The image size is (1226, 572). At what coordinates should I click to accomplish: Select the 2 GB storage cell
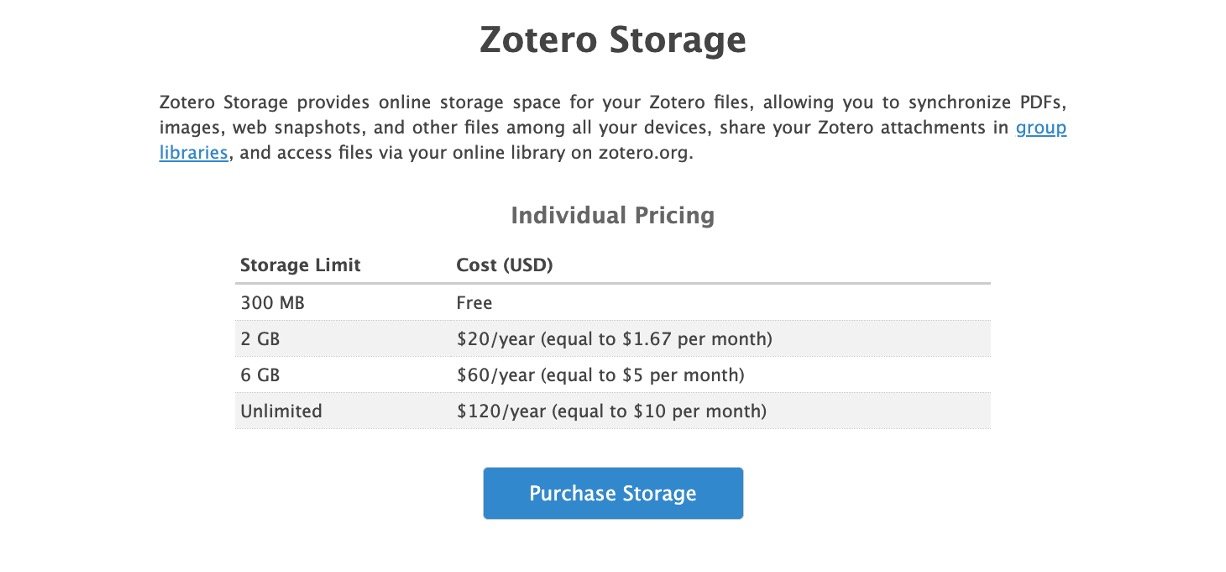coord(260,339)
